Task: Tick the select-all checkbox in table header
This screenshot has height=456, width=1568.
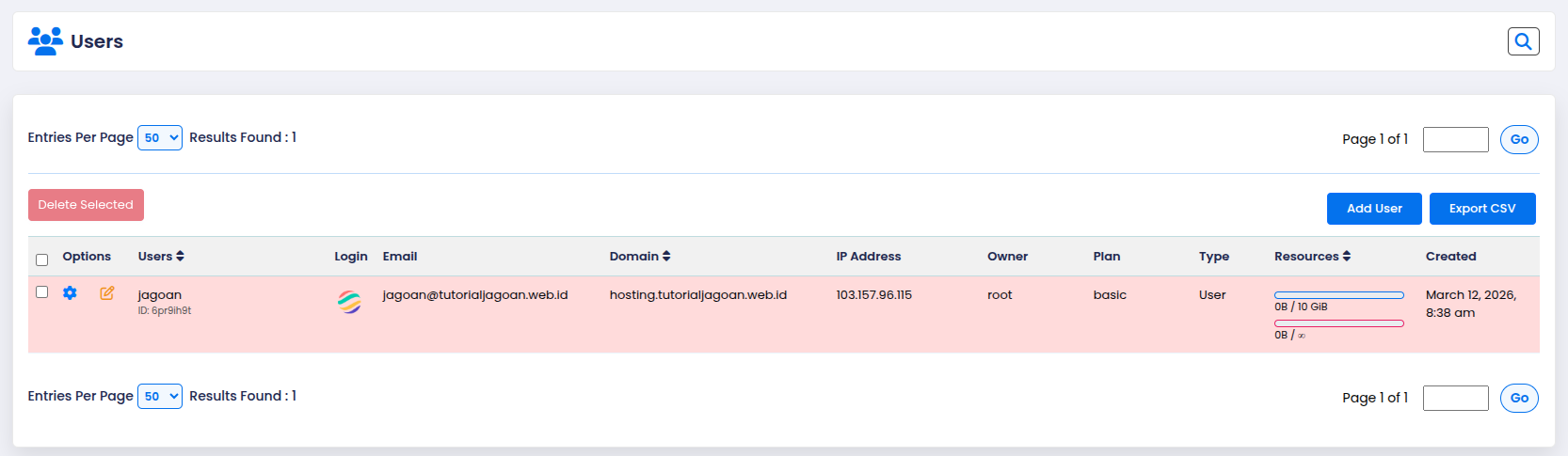Action: [x=41, y=259]
